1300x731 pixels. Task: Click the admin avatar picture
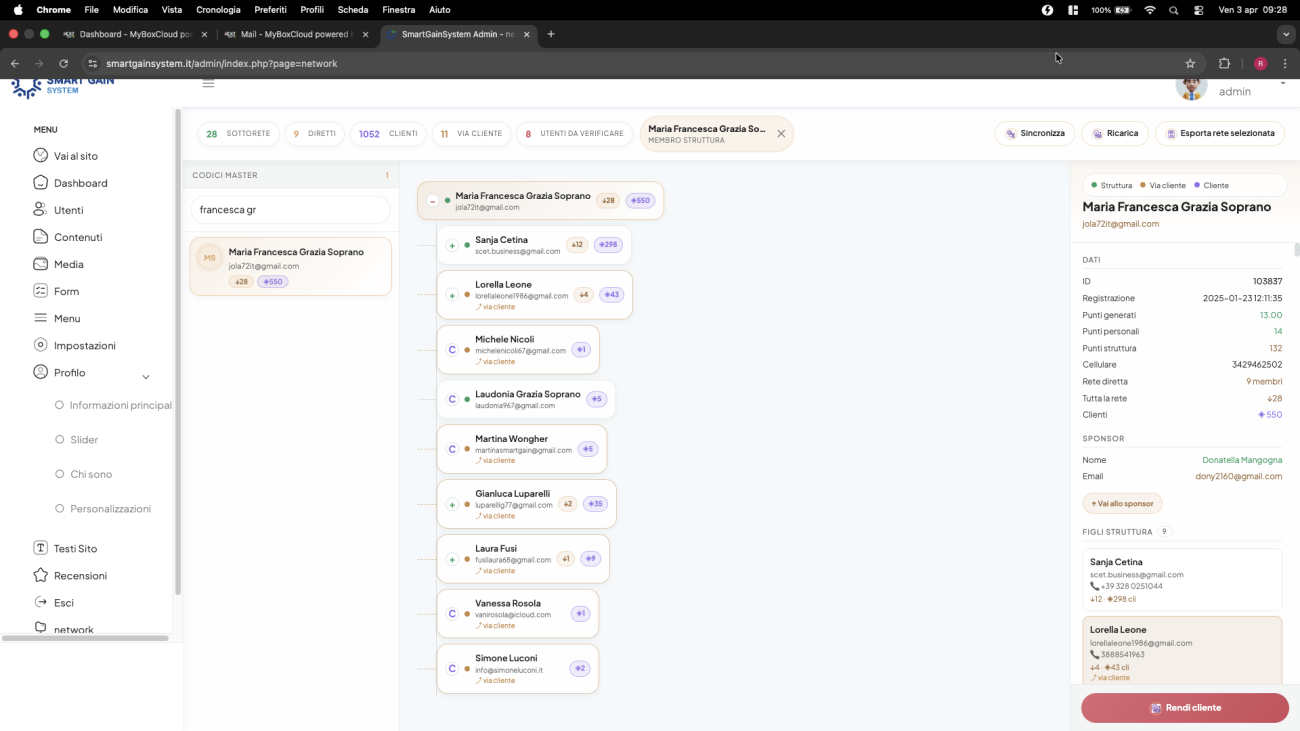point(1191,87)
